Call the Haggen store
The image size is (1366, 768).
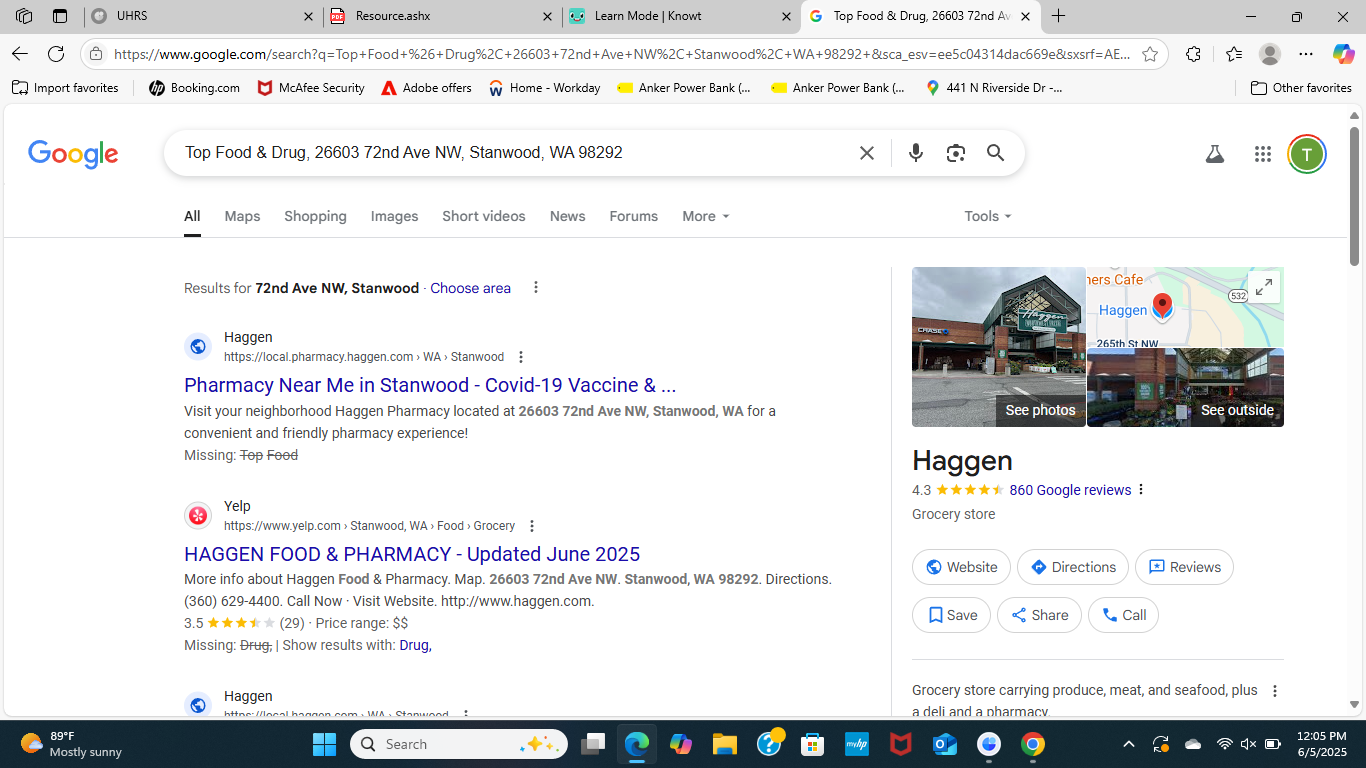coord(1123,615)
